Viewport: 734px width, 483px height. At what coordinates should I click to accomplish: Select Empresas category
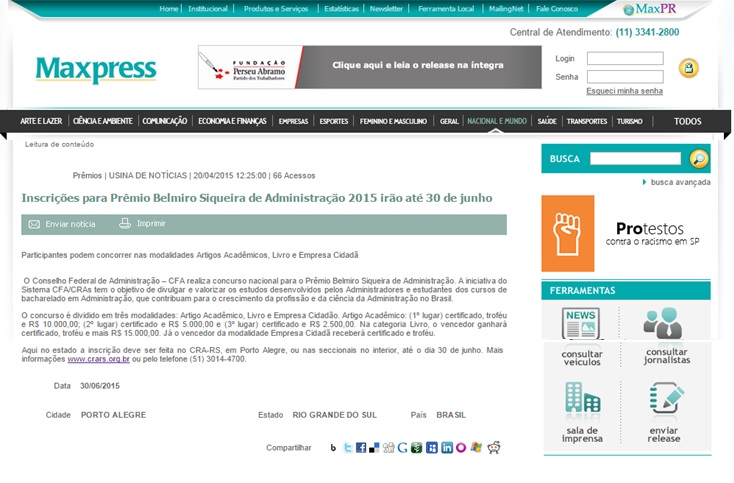pyautogui.click(x=294, y=121)
